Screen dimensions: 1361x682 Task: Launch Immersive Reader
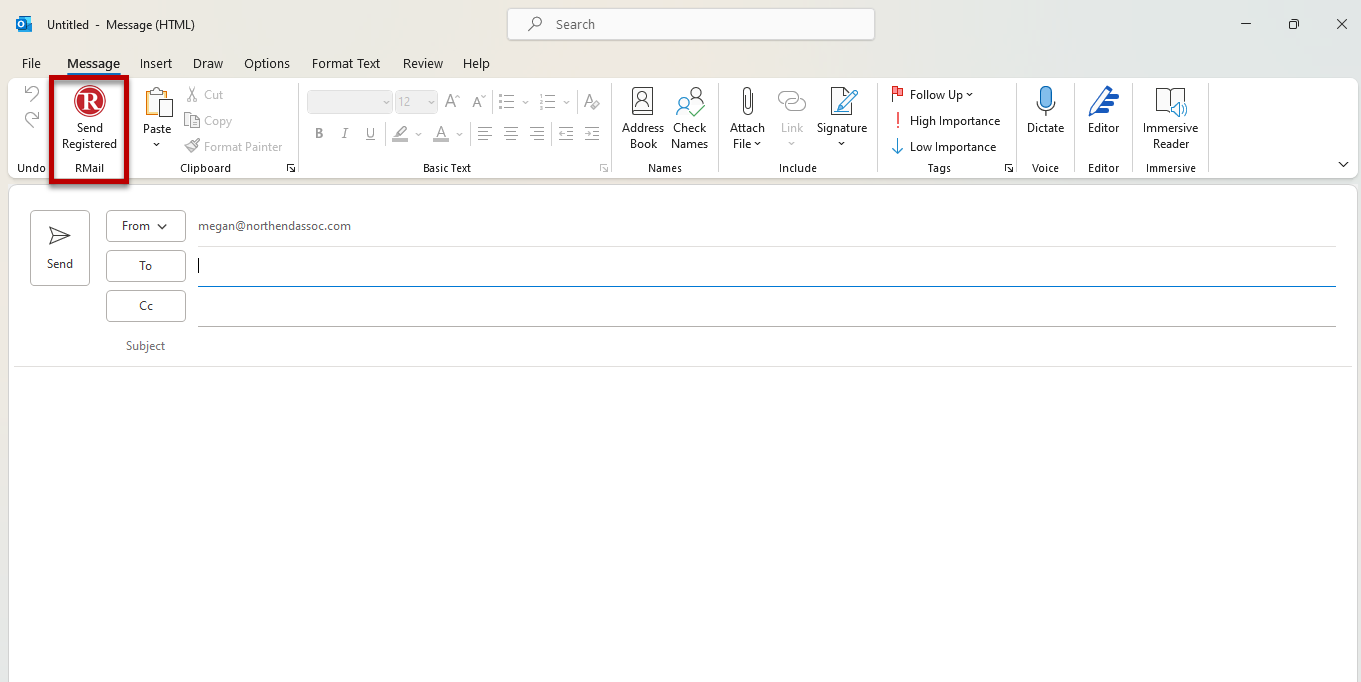pos(1170,118)
